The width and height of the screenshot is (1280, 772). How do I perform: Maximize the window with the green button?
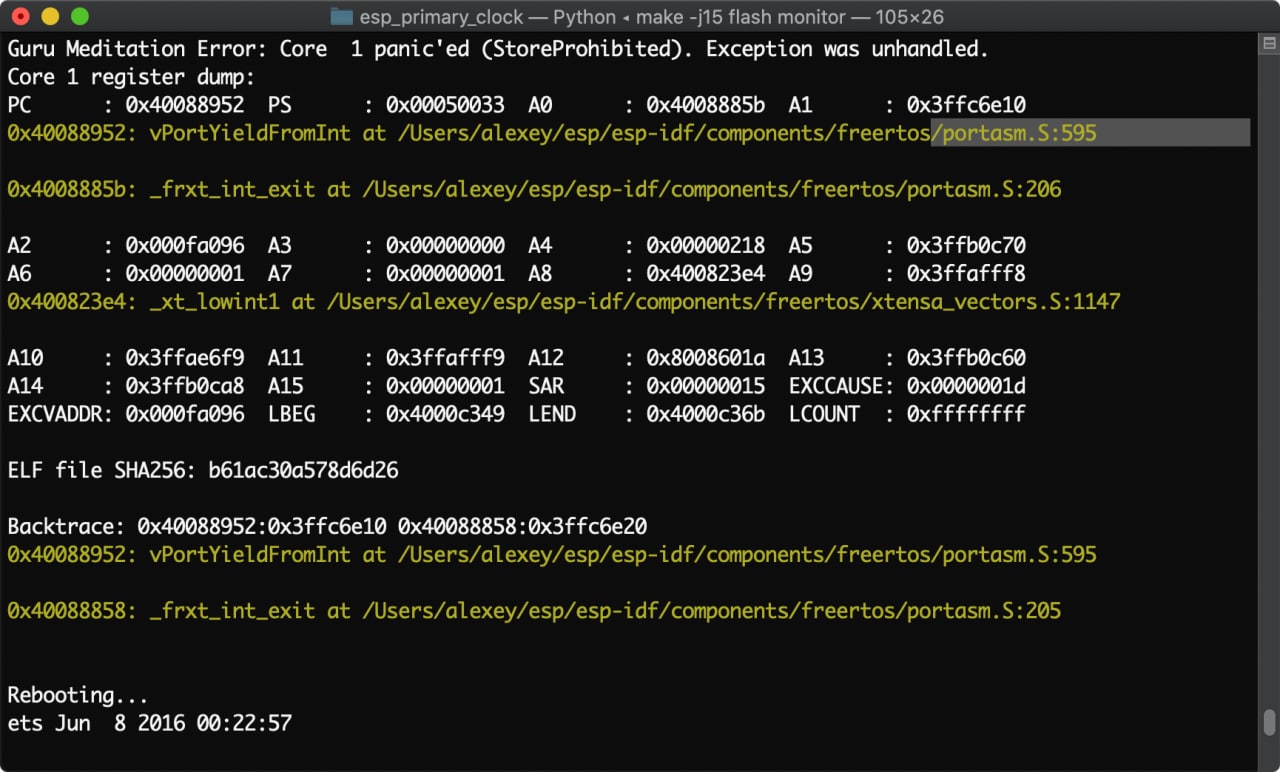pyautogui.click(x=80, y=17)
